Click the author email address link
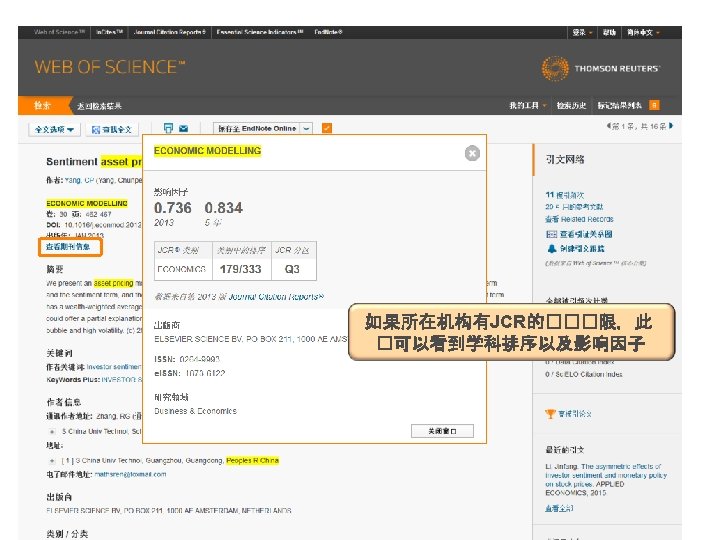The width and height of the screenshot is (720, 540). [130, 474]
